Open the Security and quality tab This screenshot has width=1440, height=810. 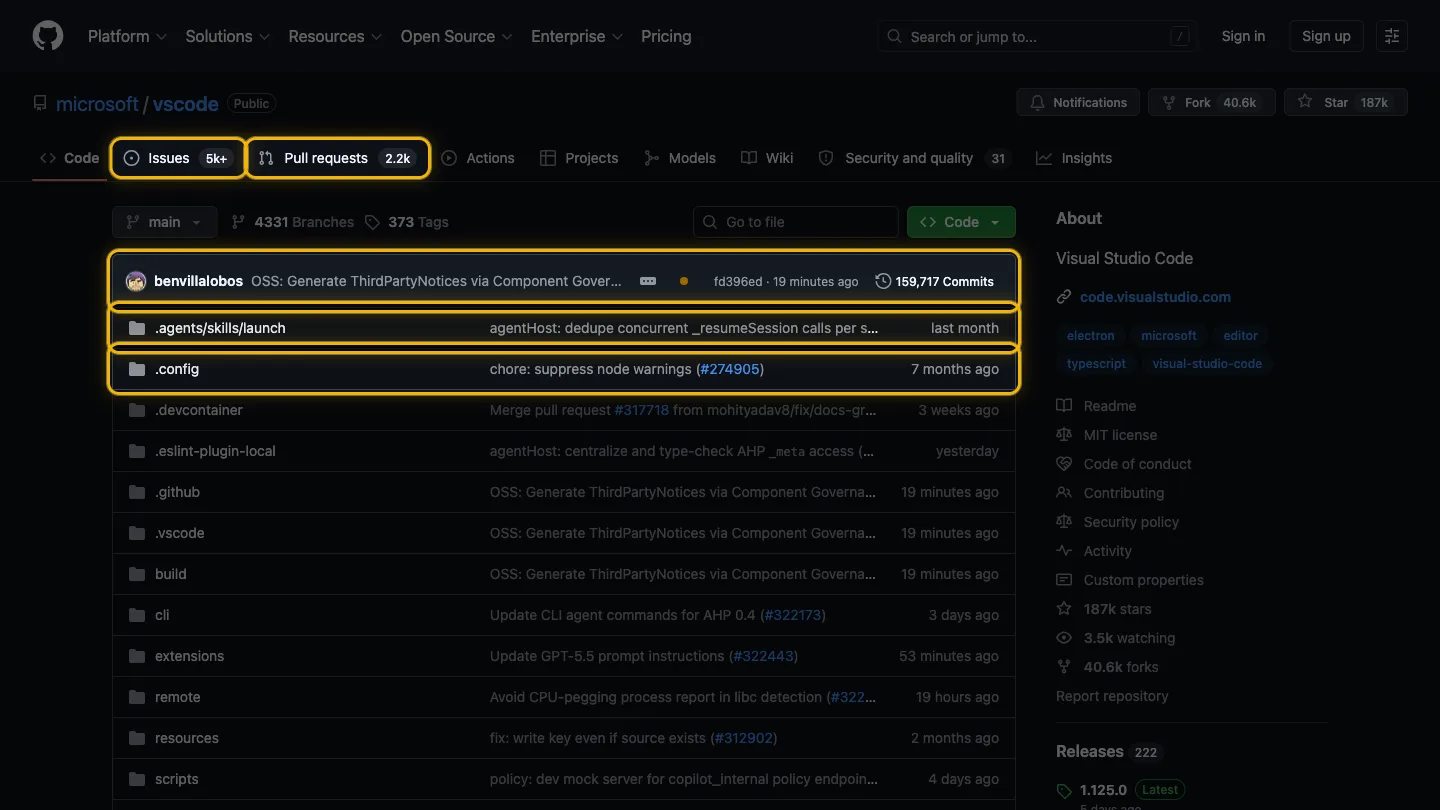pyautogui.click(x=914, y=158)
